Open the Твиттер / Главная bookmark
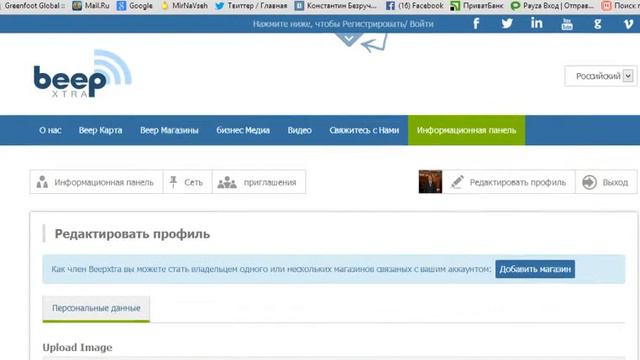The height and width of the screenshot is (360, 640). tap(251, 6)
